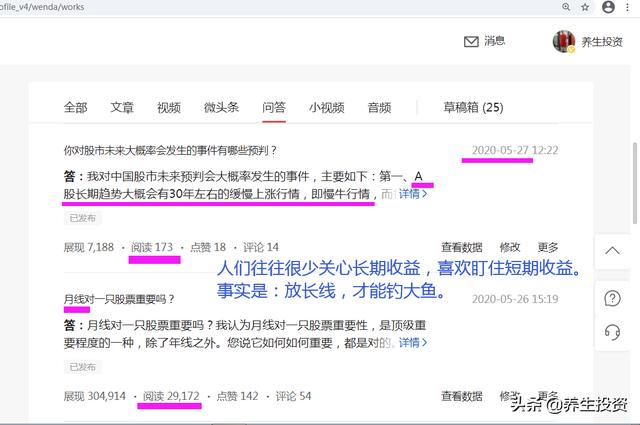Click 查看数据 for the 月线 post
Image resolution: width=640 pixels, height=425 pixels.
click(462, 396)
